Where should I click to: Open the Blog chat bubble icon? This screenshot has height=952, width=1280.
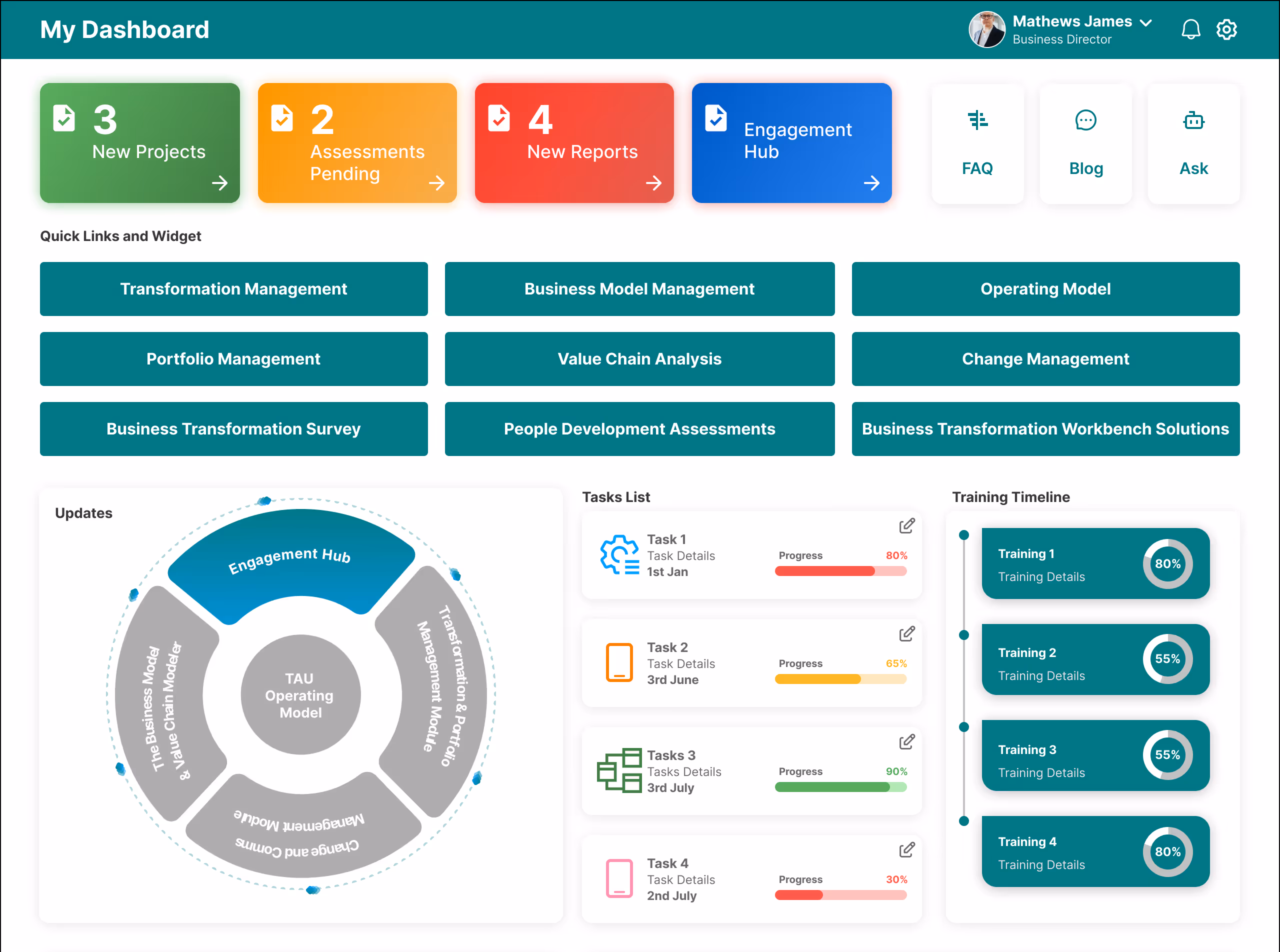(1086, 120)
